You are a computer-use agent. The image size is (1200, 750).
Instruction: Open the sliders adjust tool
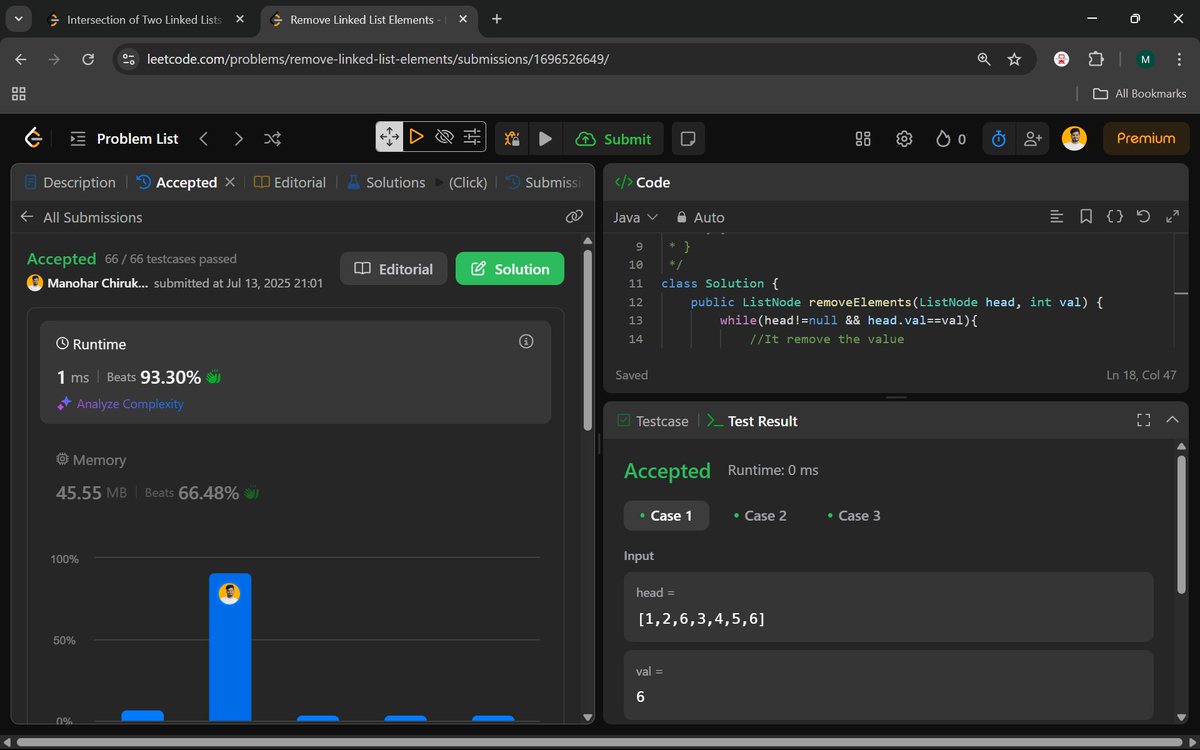click(472, 137)
